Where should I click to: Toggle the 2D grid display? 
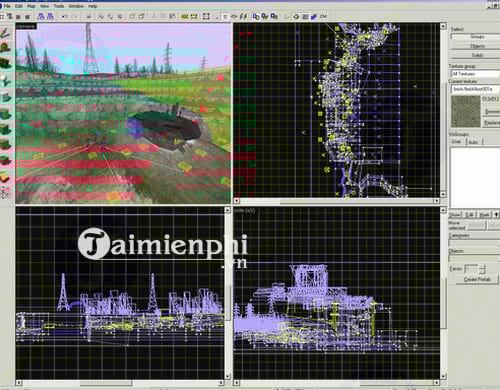click(2, 16)
